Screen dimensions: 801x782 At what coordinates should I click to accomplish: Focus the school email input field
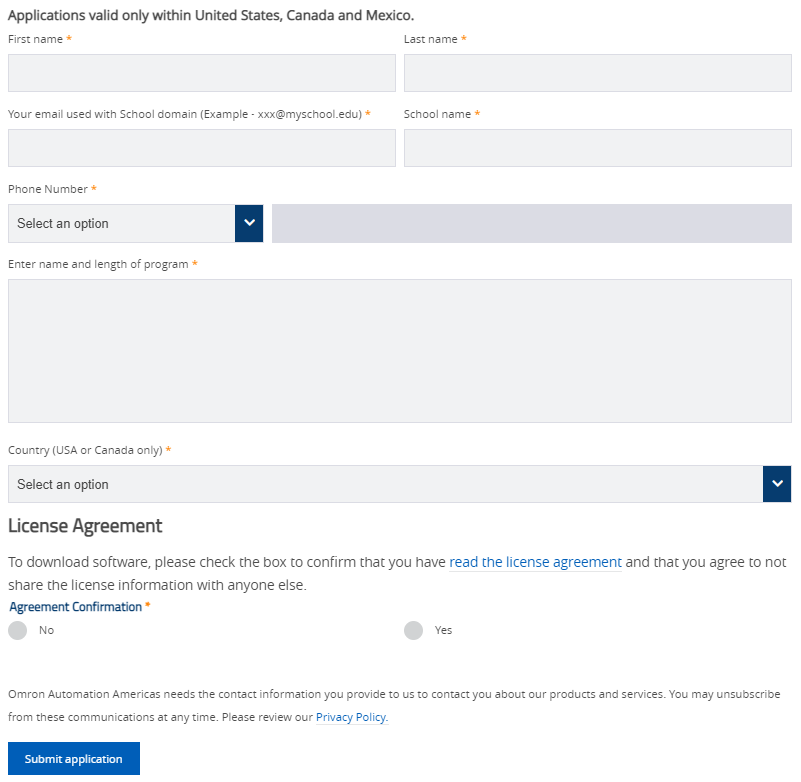coord(202,148)
